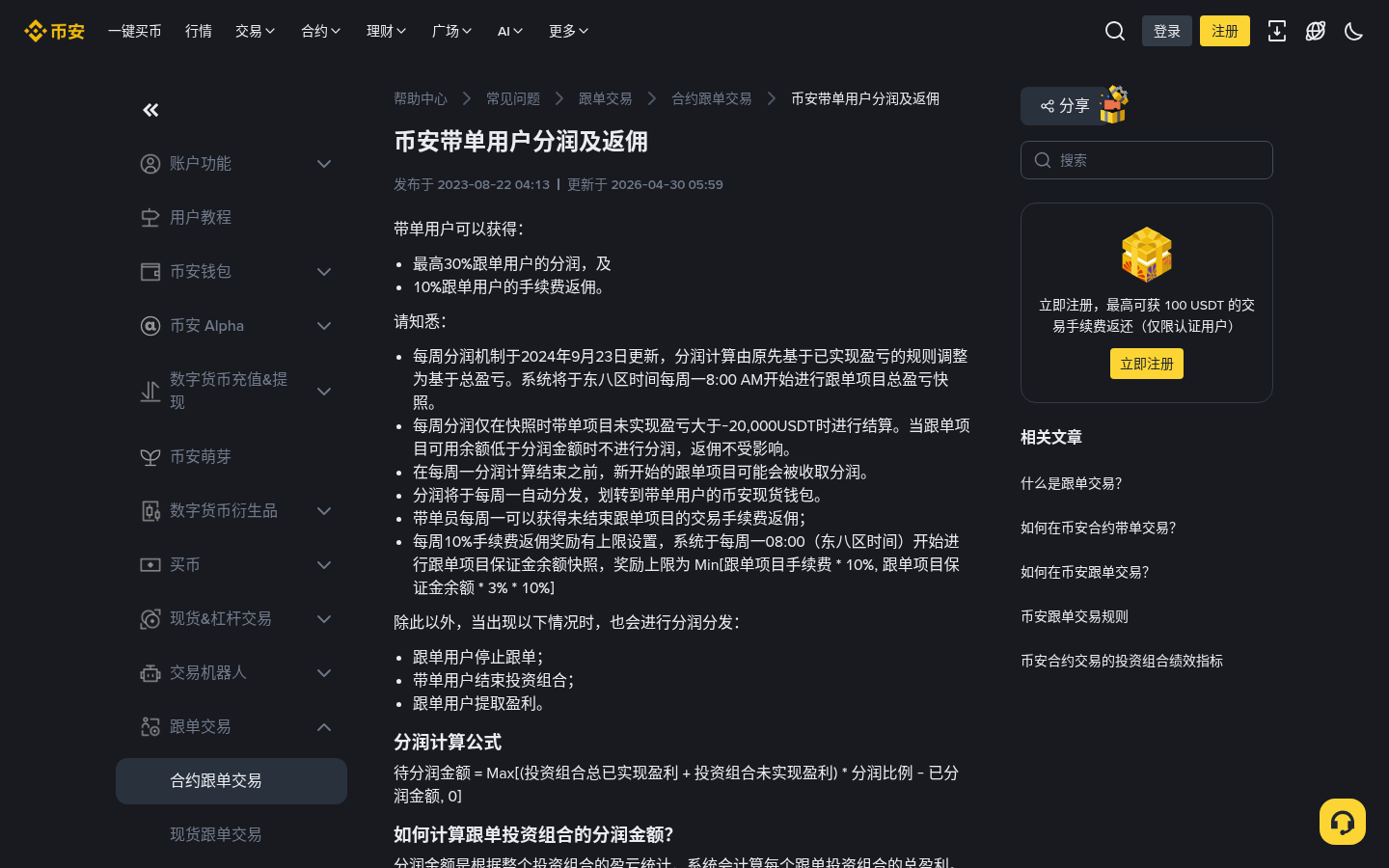Click the heading 分润计算公式
1389x868 pixels.
[x=448, y=742]
